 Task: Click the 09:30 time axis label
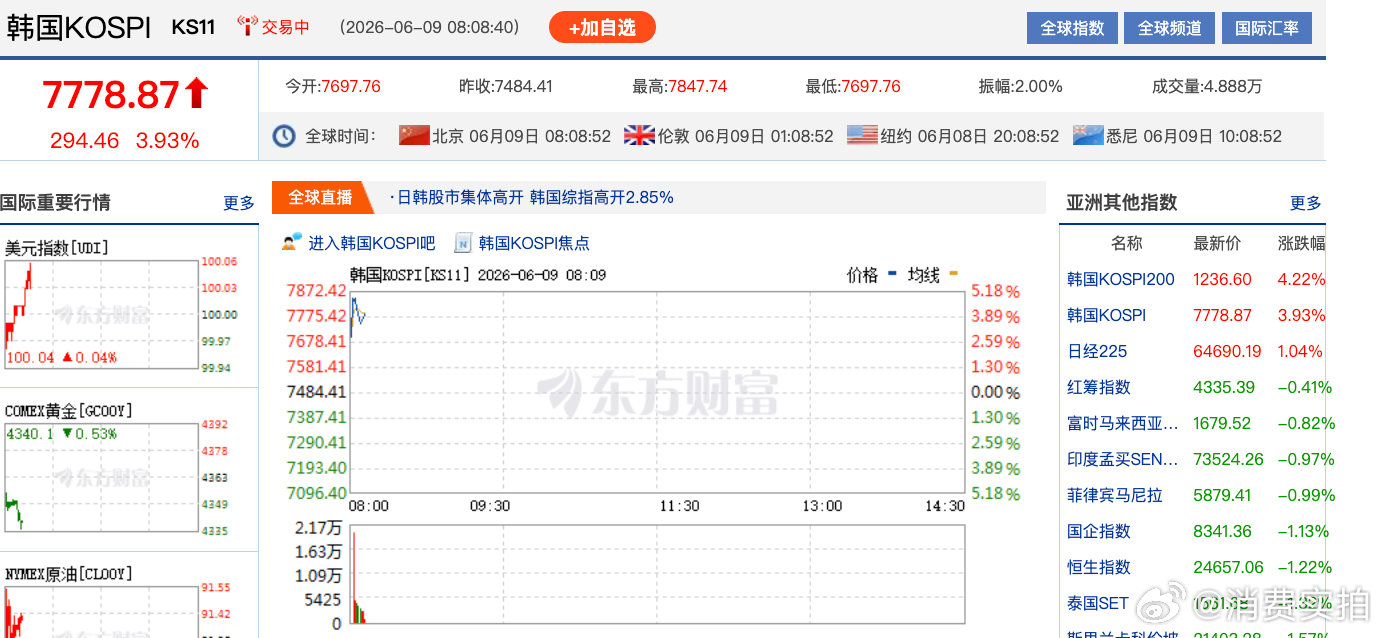[x=490, y=506]
